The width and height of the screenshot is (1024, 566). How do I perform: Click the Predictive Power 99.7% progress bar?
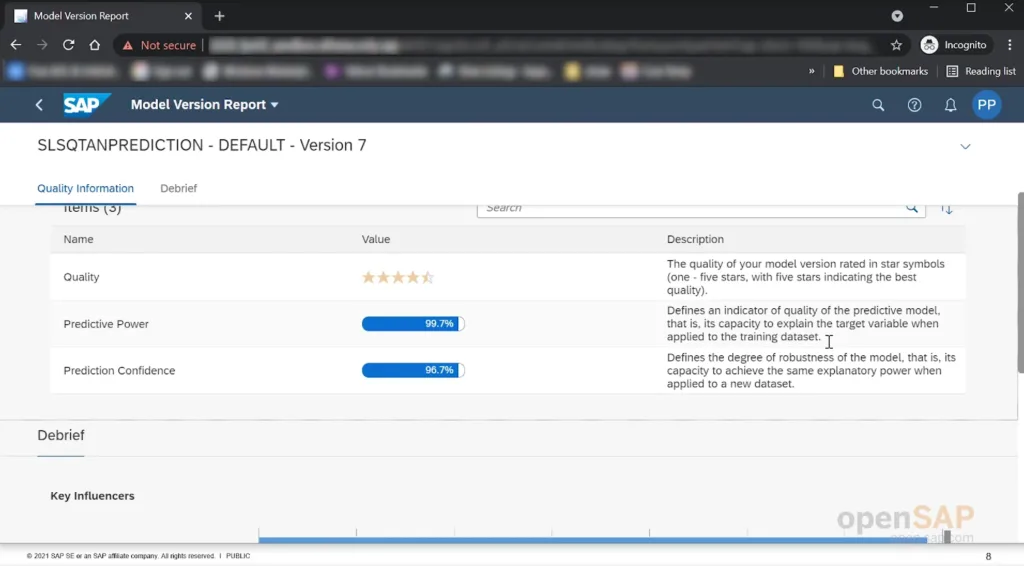tap(413, 324)
